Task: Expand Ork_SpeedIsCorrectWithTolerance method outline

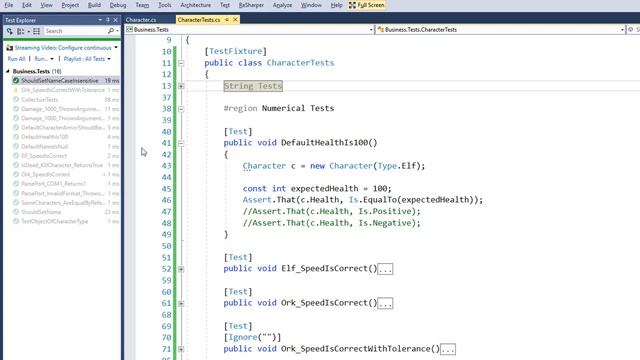Action: [181, 349]
